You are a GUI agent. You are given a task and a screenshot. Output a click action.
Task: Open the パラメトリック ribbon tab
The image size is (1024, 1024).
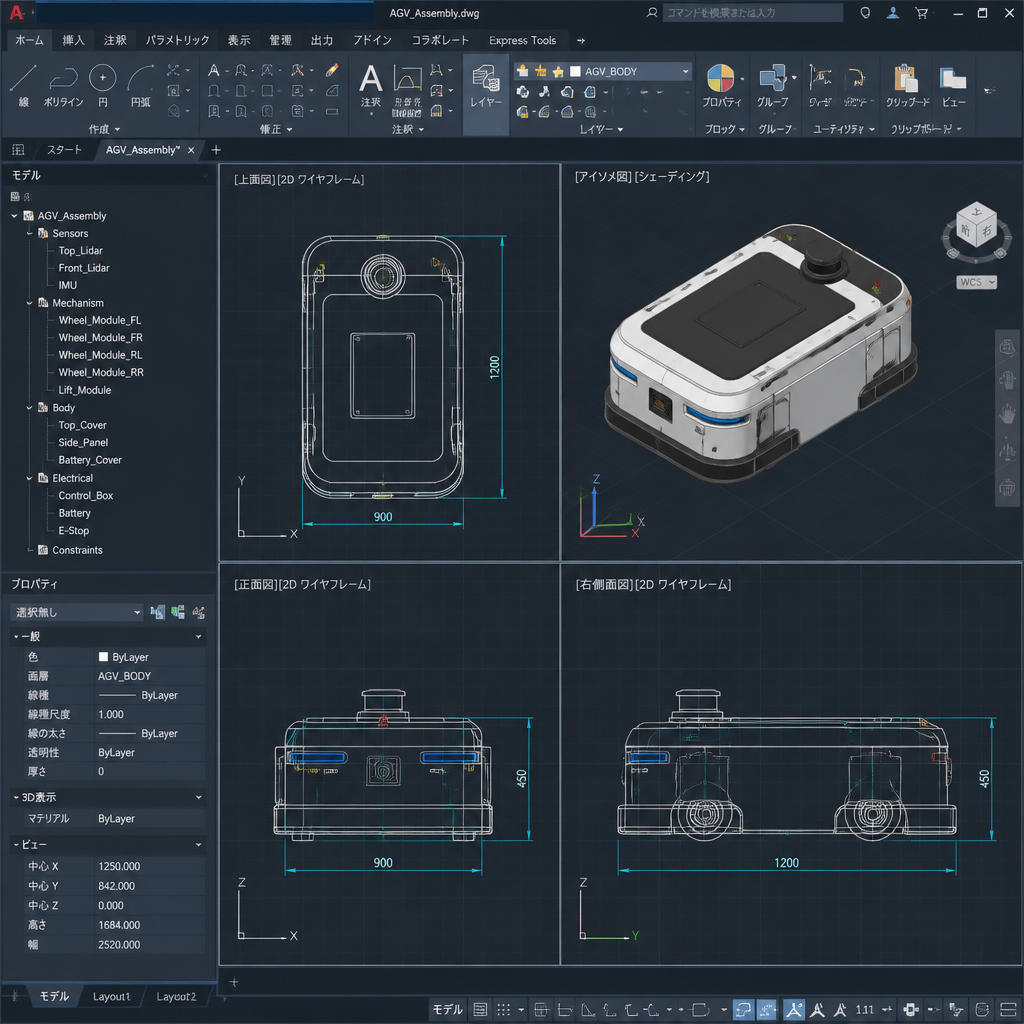click(x=177, y=40)
